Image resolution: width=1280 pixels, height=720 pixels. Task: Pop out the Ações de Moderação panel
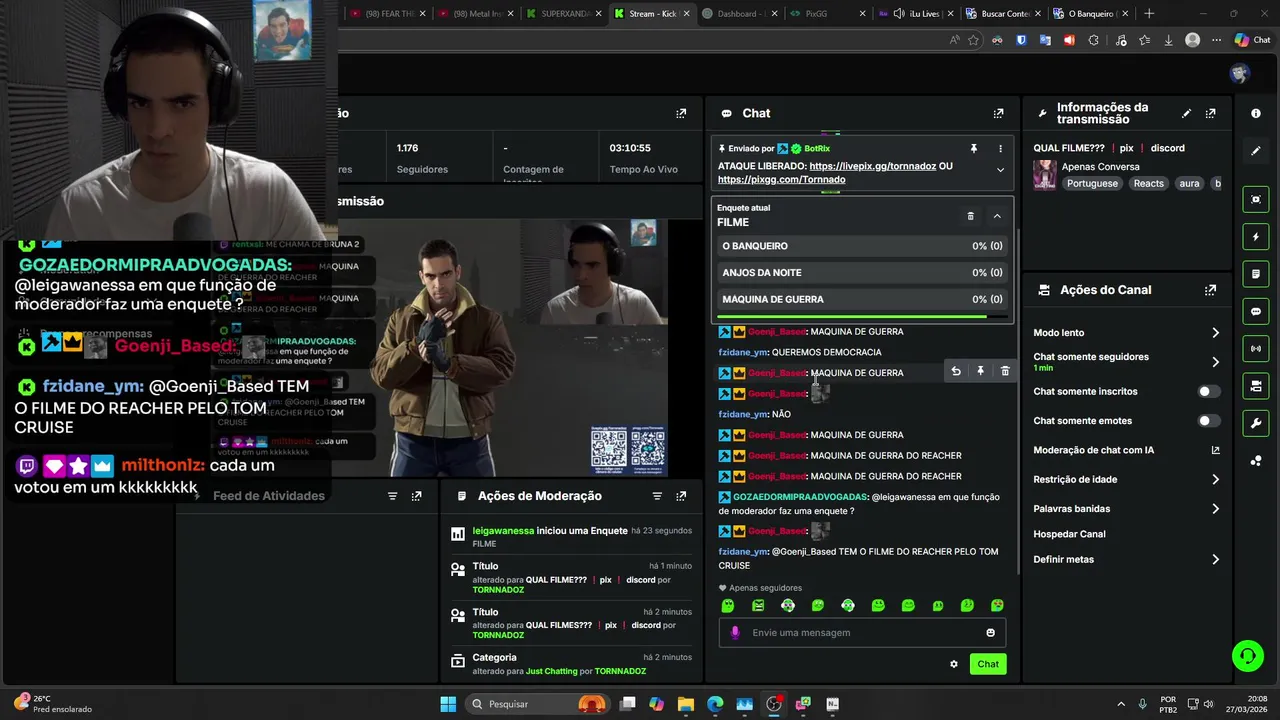tap(681, 496)
